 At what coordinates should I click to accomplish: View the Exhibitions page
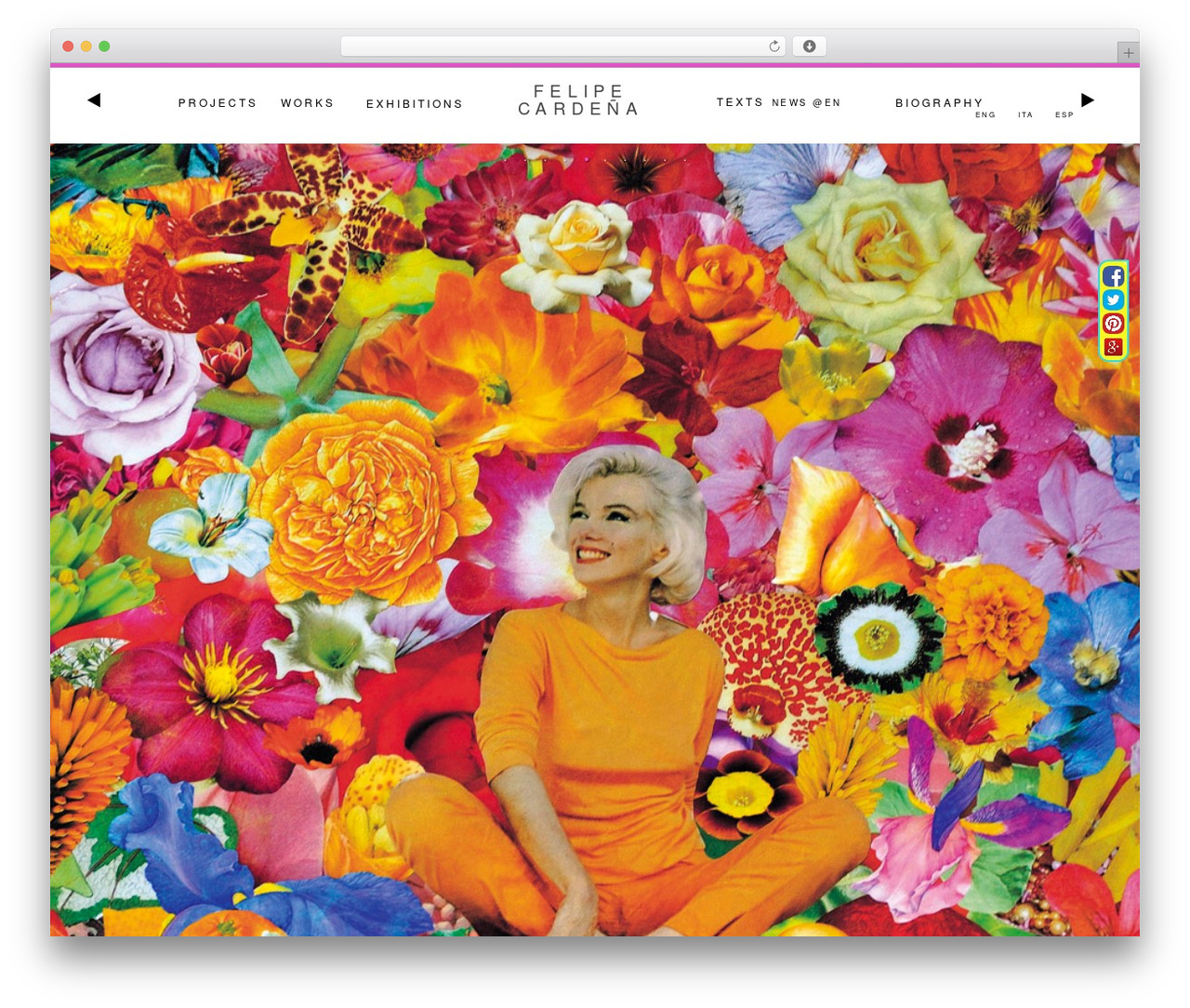[415, 104]
